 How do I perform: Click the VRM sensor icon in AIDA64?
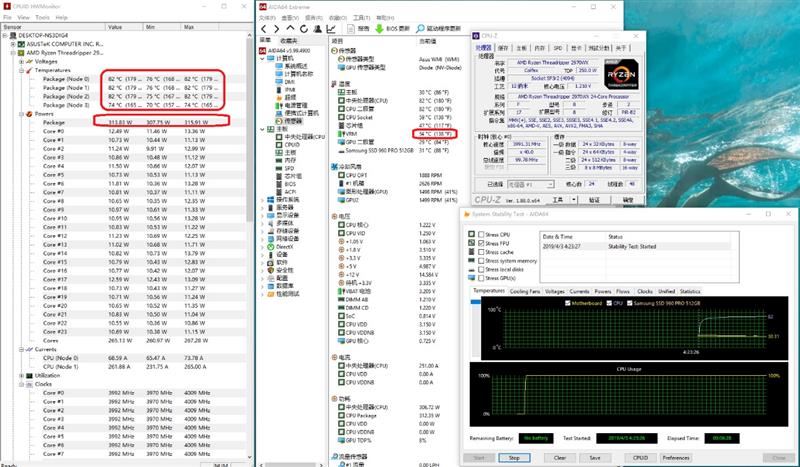(x=341, y=134)
